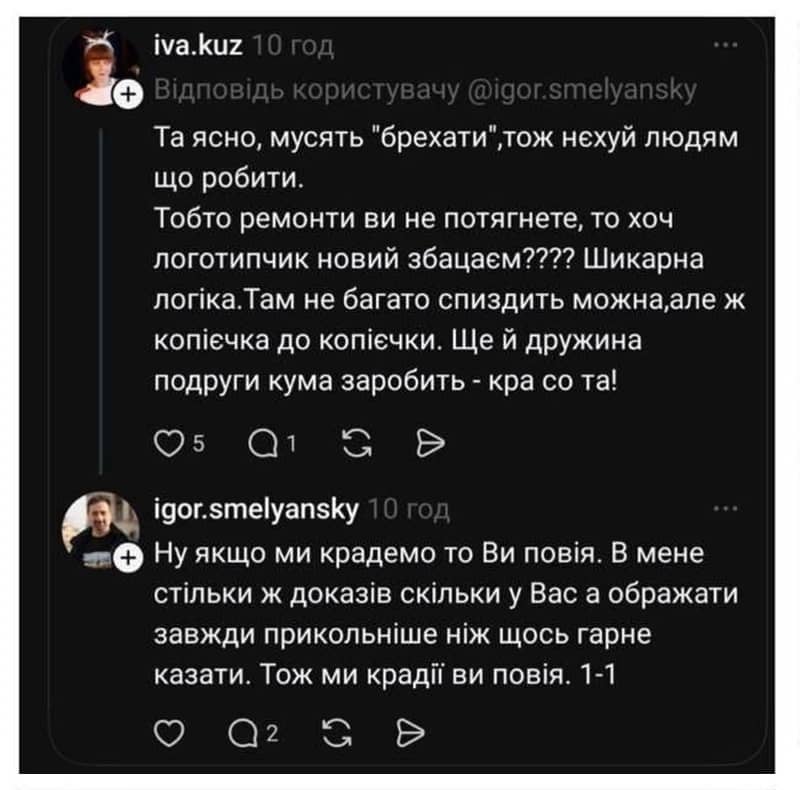Open the igor.smelyansky profile by username
Viewport: 800px width, 790px height.
click(x=257, y=510)
